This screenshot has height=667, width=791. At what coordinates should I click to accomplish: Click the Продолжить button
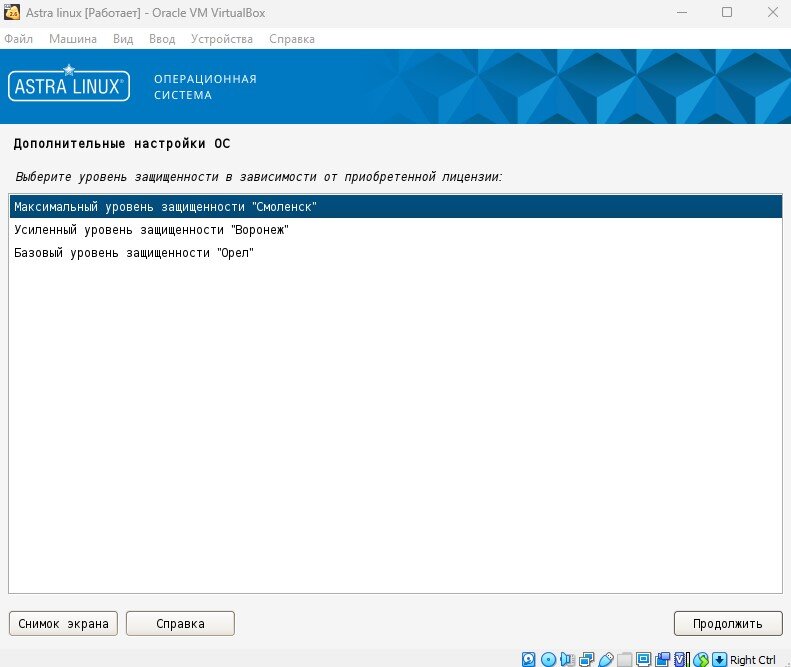pyautogui.click(x=727, y=624)
